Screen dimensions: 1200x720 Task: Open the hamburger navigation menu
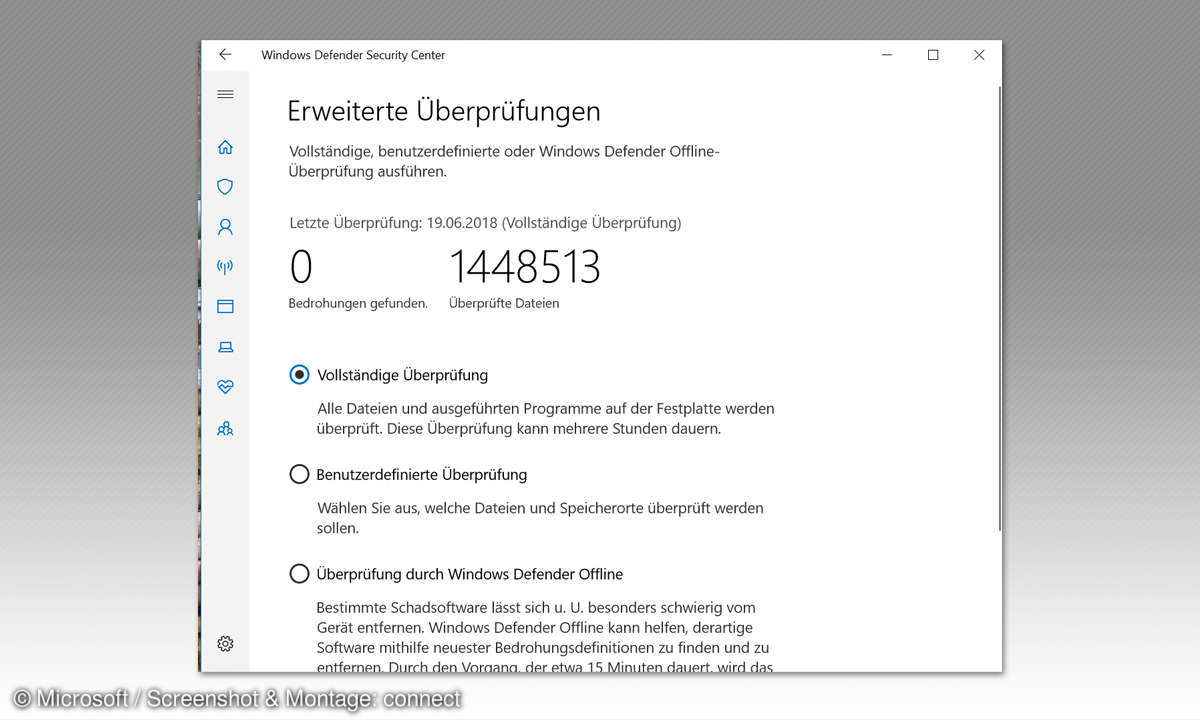pos(225,94)
